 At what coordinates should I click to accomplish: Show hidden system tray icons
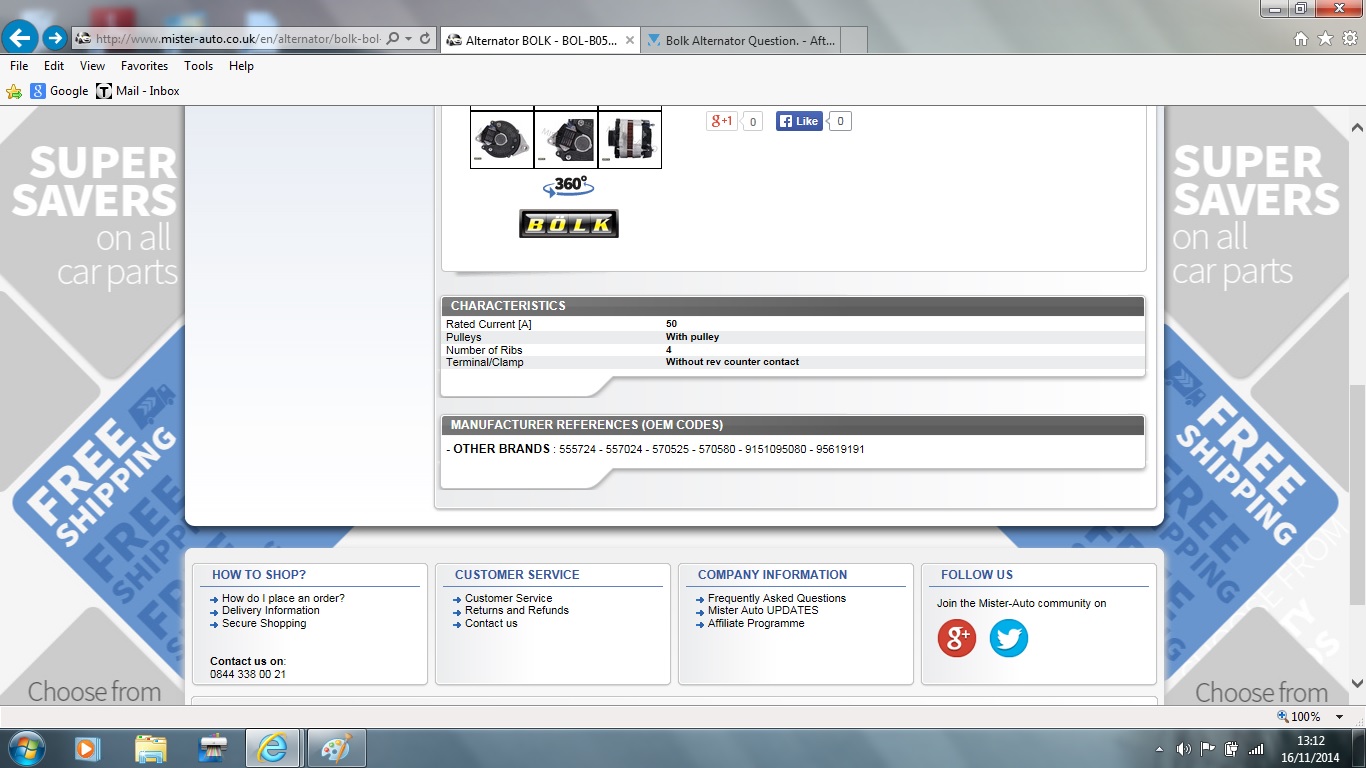click(x=1159, y=749)
